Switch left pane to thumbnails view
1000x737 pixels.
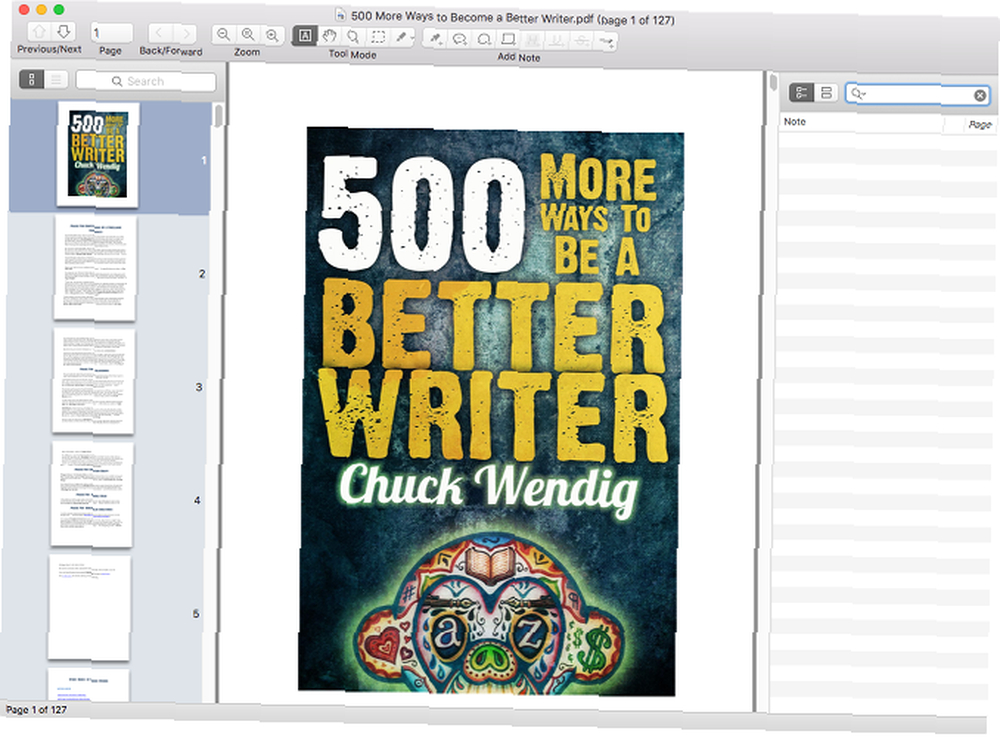click(31, 80)
